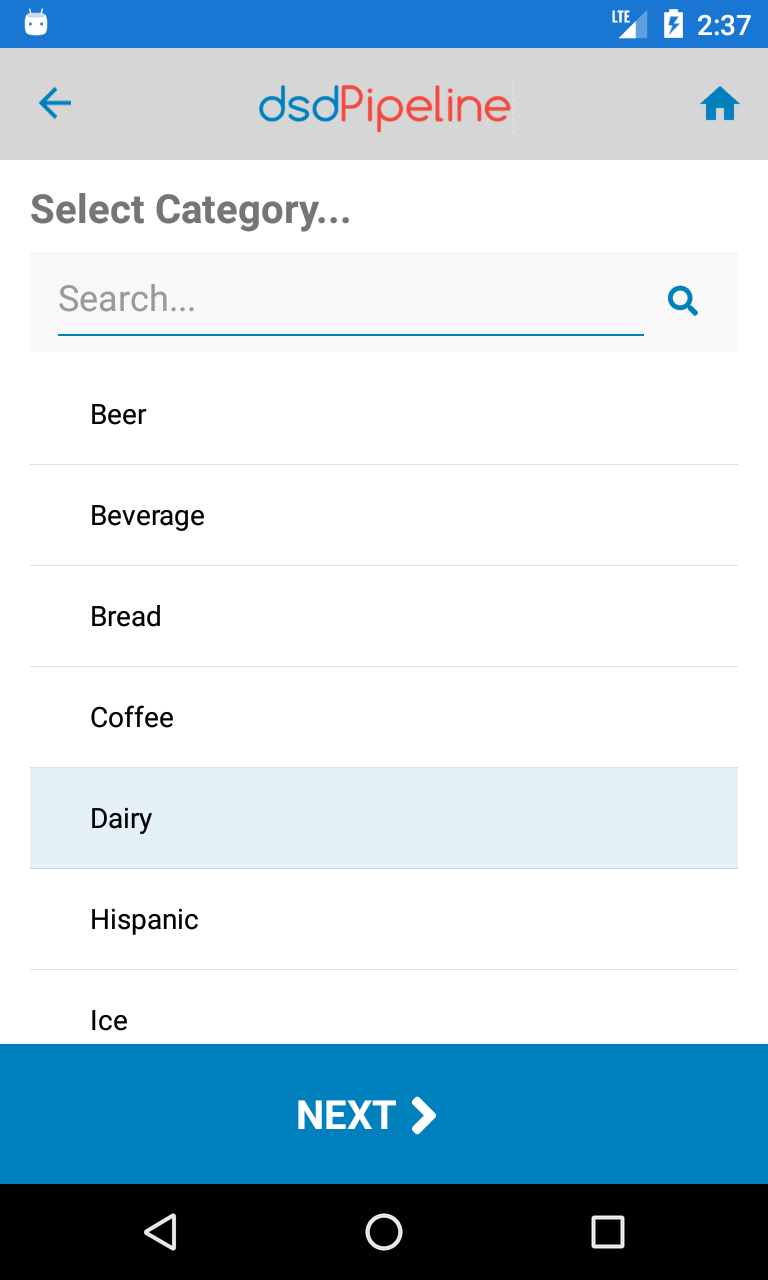Image resolution: width=768 pixels, height=1280 pixels.
Task: Tap the Android back navigation triangle
Action: (160, 1232)
